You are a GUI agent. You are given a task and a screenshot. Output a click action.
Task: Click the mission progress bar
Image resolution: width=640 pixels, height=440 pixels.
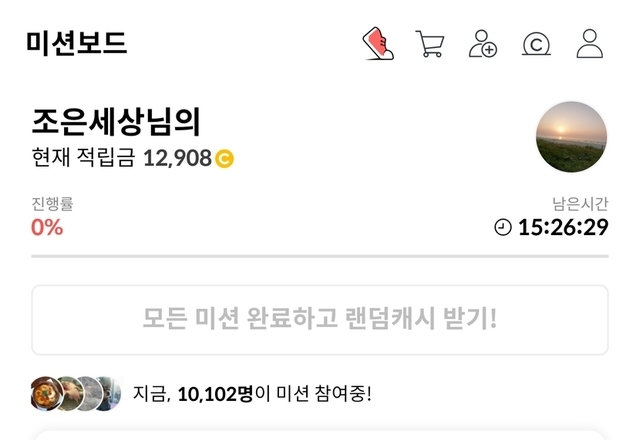pyautogui.click(x=320, y=256)
